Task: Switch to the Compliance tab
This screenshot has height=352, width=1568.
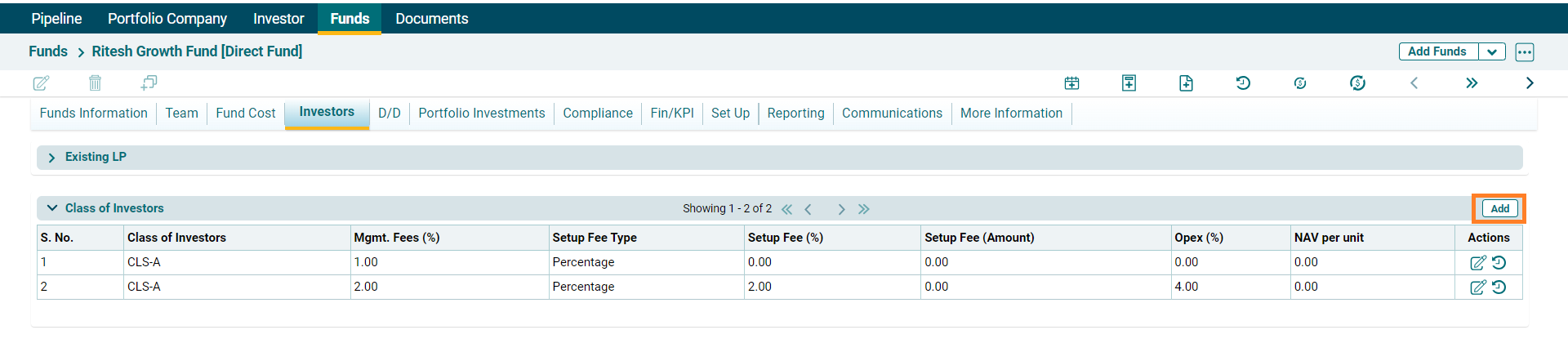Action: pyautogui.click(x=597, y=114)
